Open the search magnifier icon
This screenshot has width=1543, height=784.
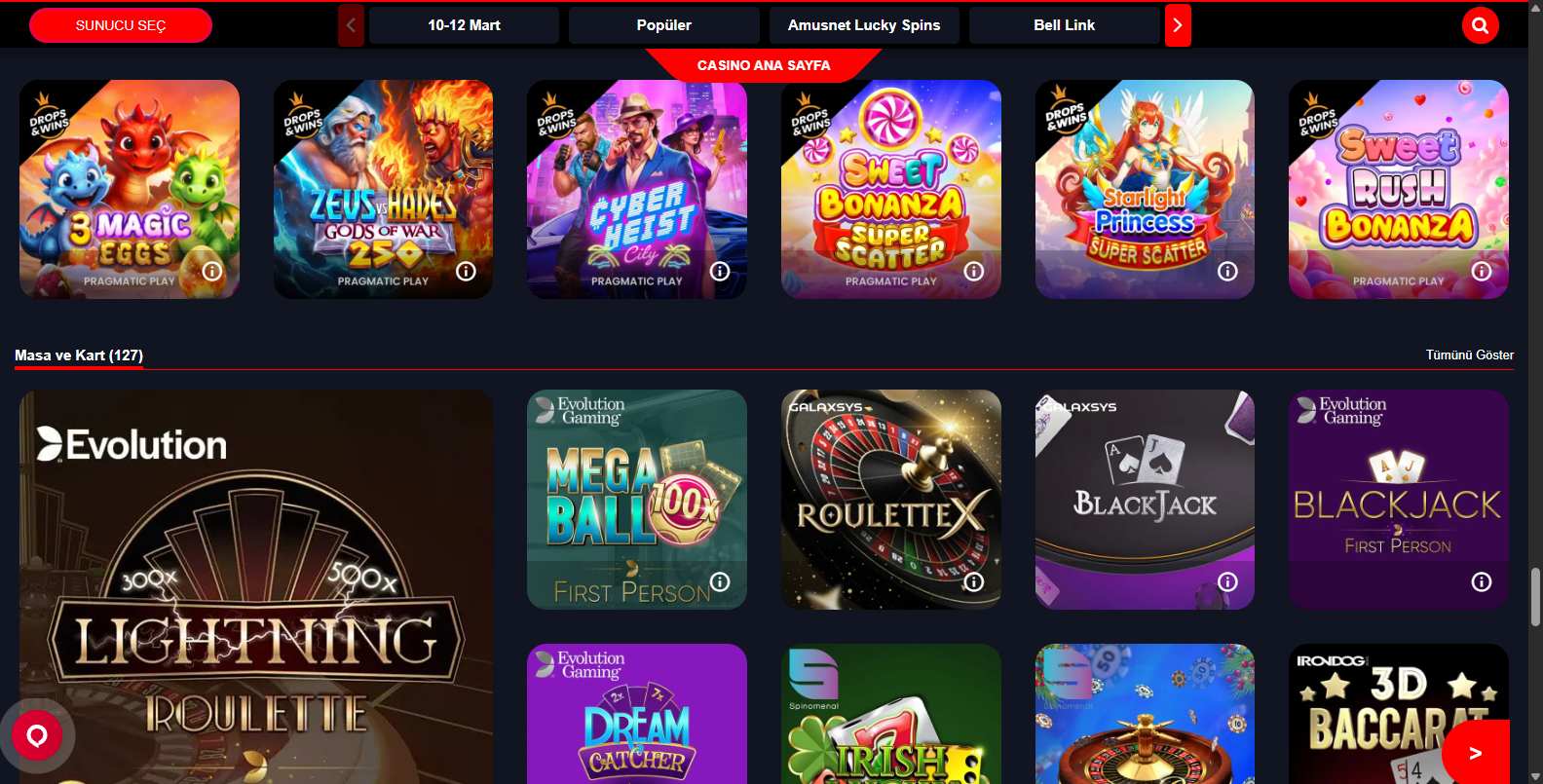[1480, 25]
